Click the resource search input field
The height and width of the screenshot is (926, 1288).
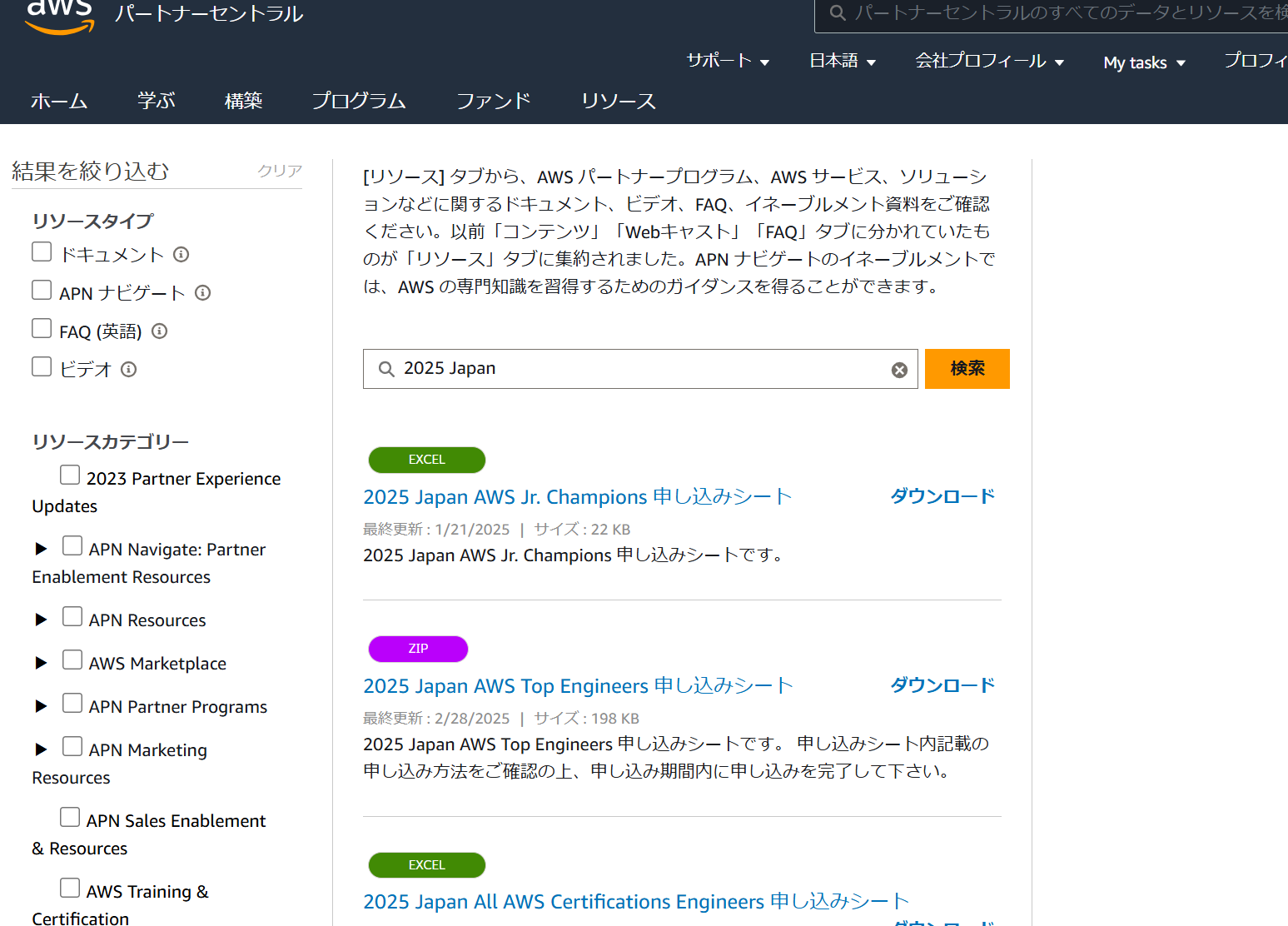(x=641, y=369)
